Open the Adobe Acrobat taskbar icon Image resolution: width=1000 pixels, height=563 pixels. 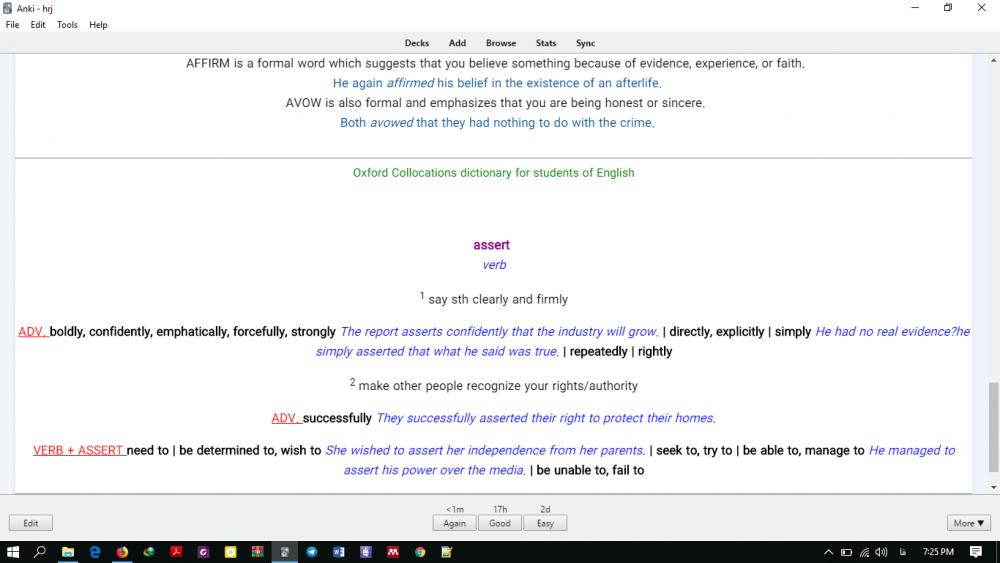176,552
